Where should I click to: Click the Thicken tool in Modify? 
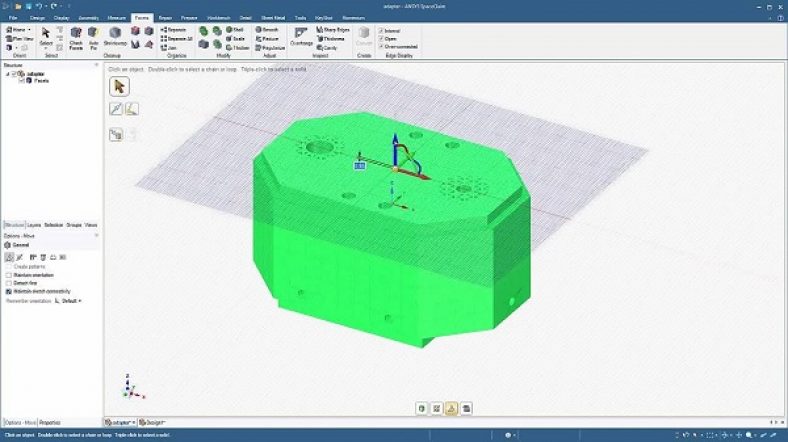point(238,48)
